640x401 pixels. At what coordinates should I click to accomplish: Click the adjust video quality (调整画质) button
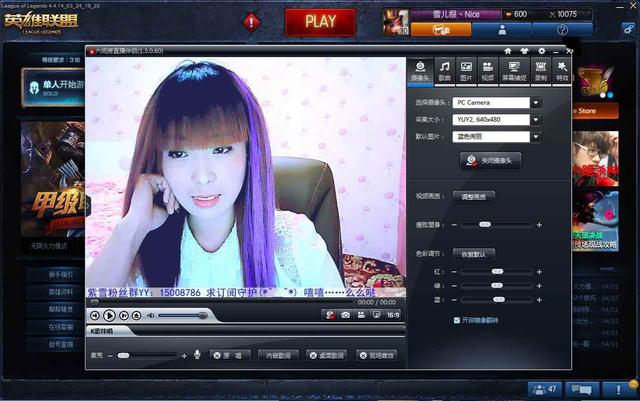(x=474, y=197)
